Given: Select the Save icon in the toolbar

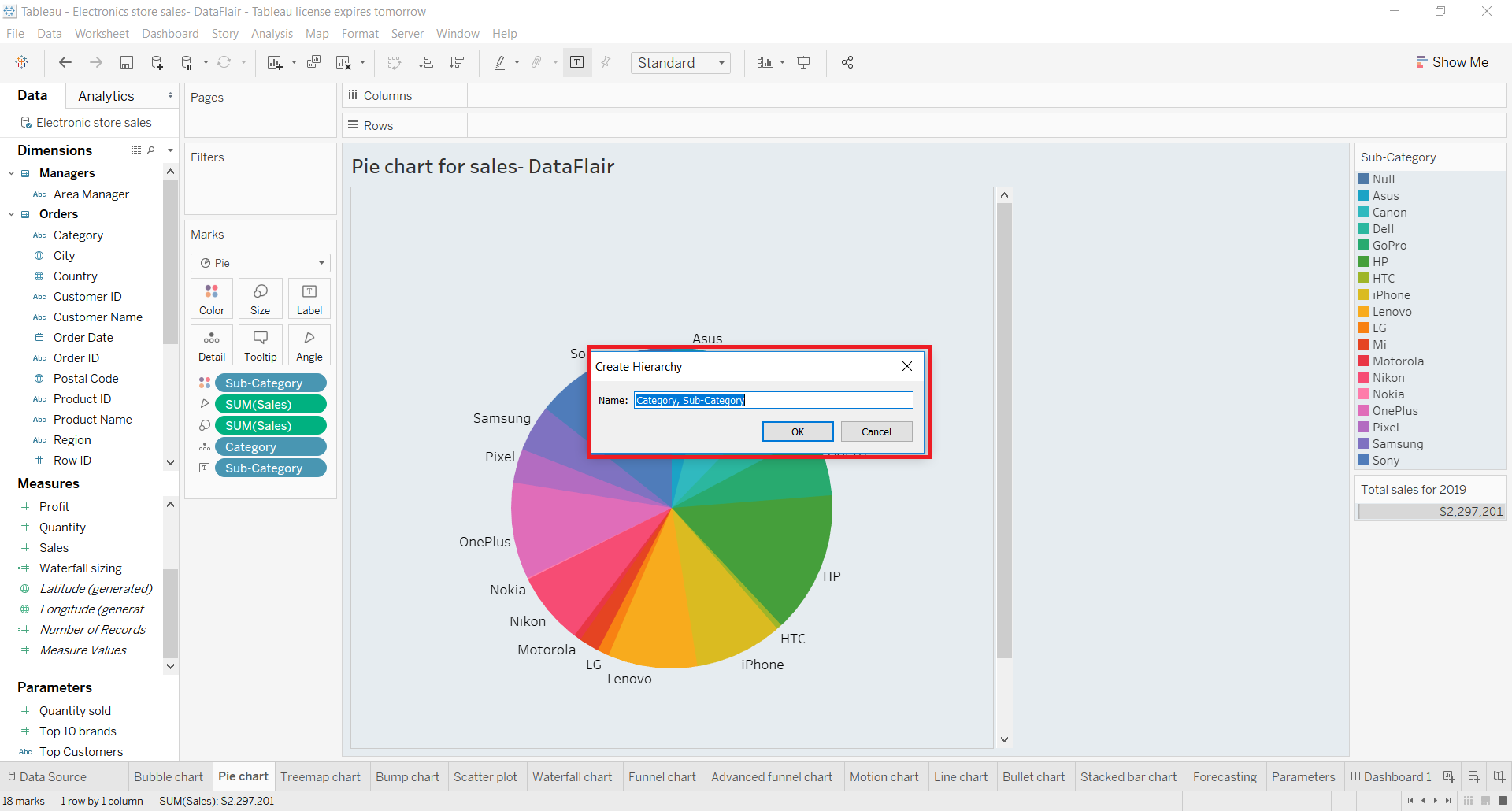Looking at the screenshot, I should (127, 62).
